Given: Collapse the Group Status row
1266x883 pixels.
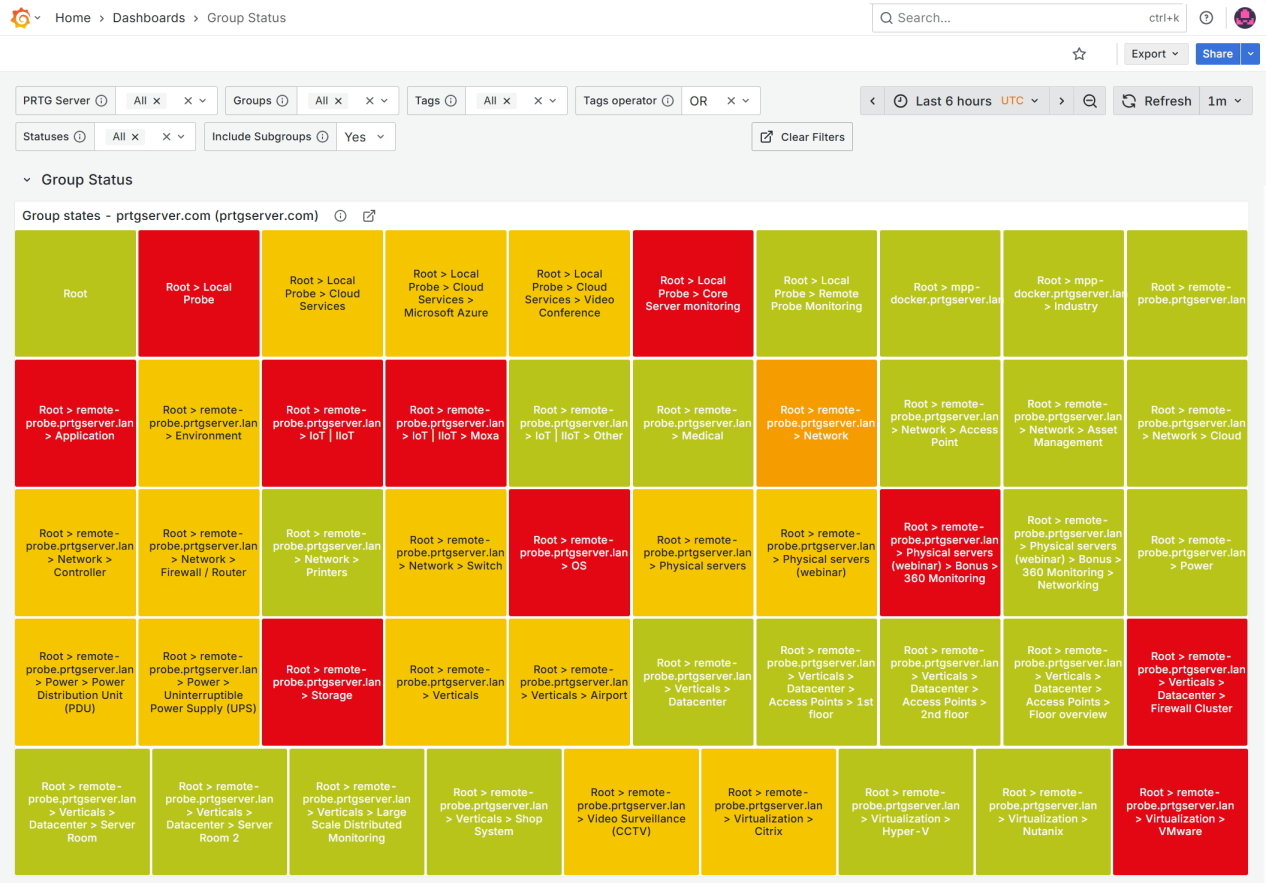Looking at the screenshot, I should click(x=26, y=180).
